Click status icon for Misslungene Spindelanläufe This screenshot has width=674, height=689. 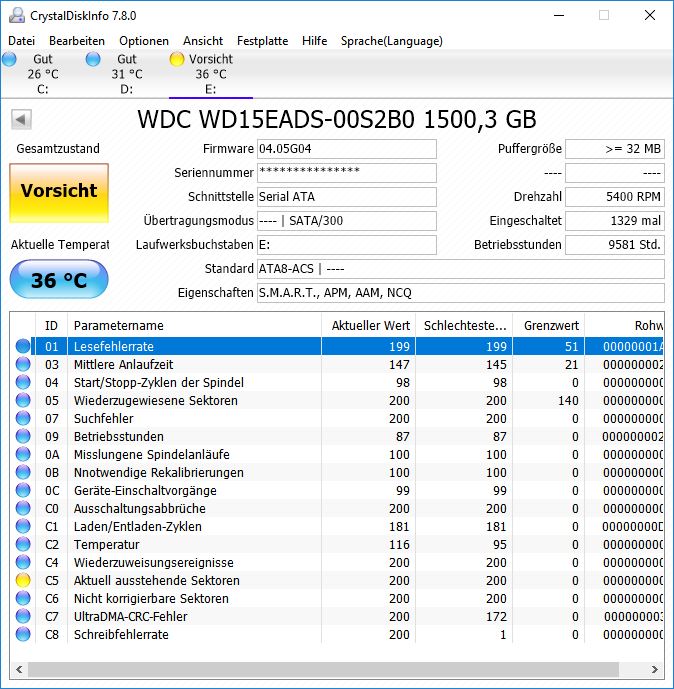(23, 454)
